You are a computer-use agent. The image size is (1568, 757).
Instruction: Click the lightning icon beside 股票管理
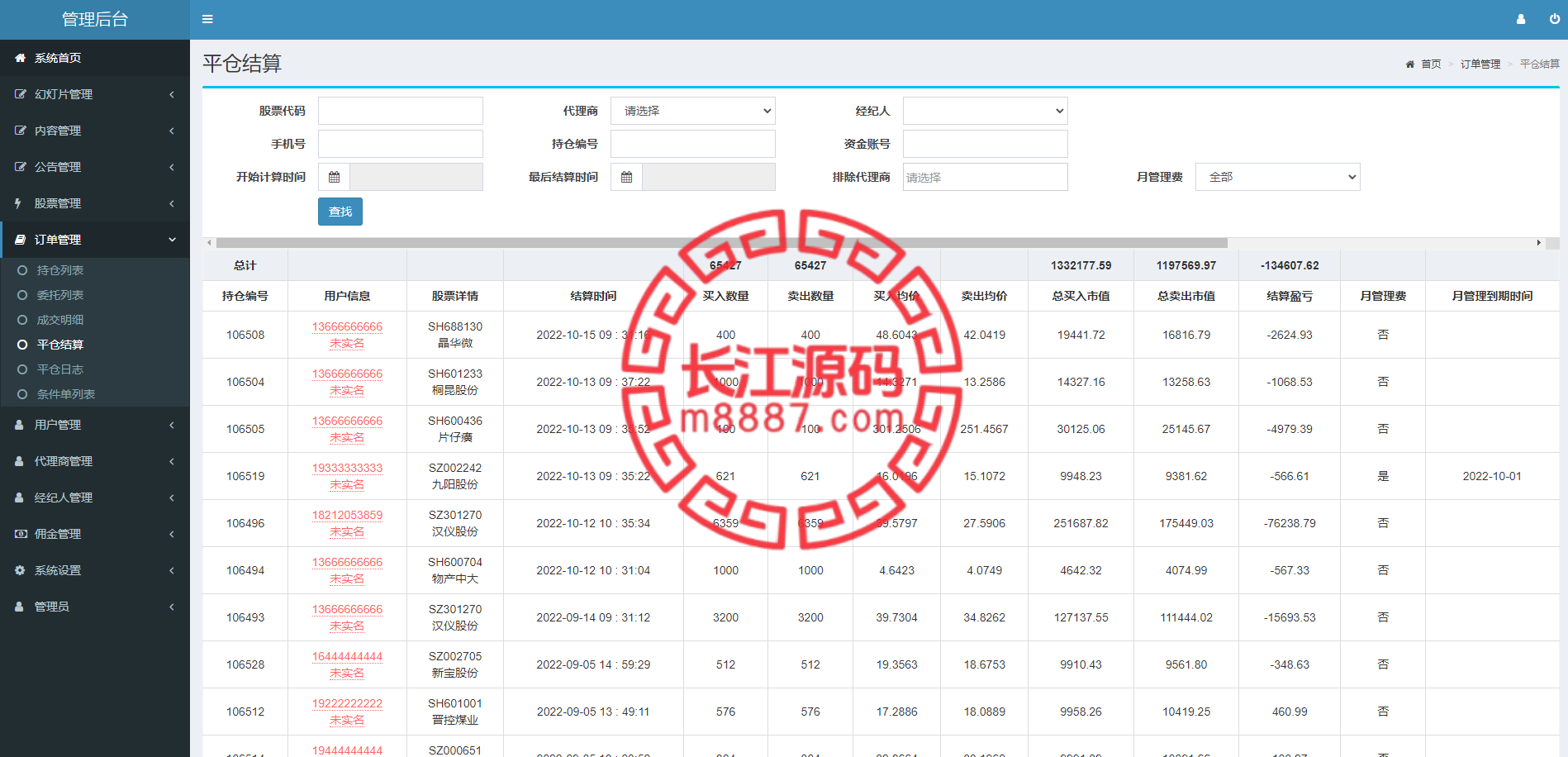[x=18, y=203]
